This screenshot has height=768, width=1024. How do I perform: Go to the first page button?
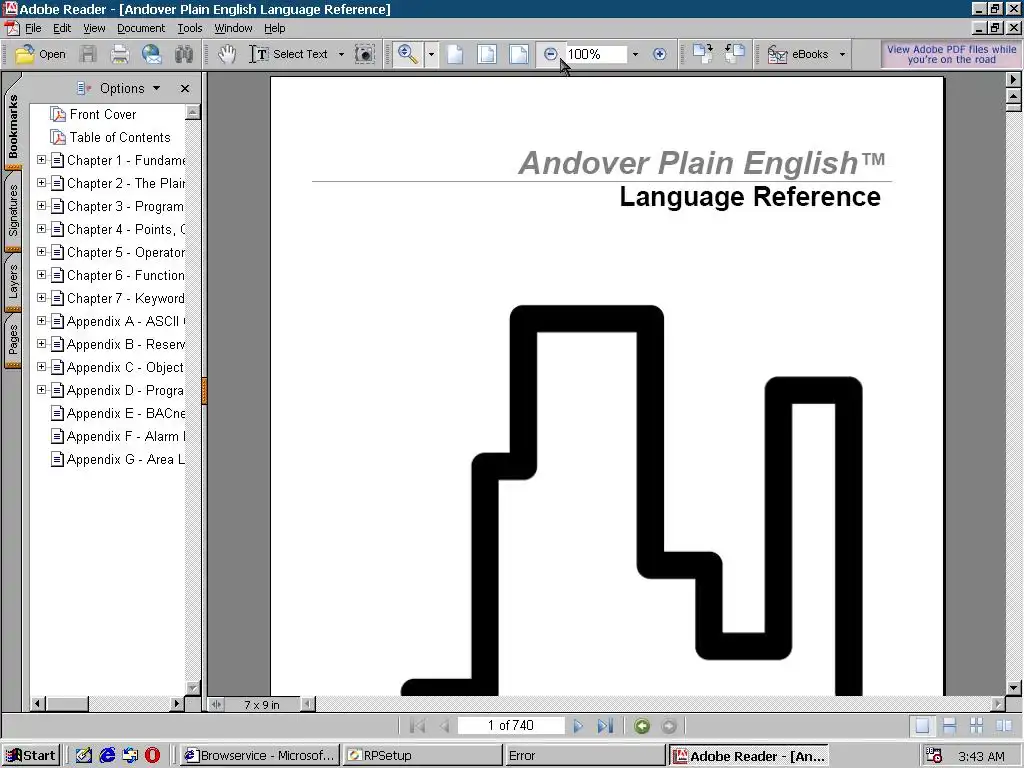point(417,726)
